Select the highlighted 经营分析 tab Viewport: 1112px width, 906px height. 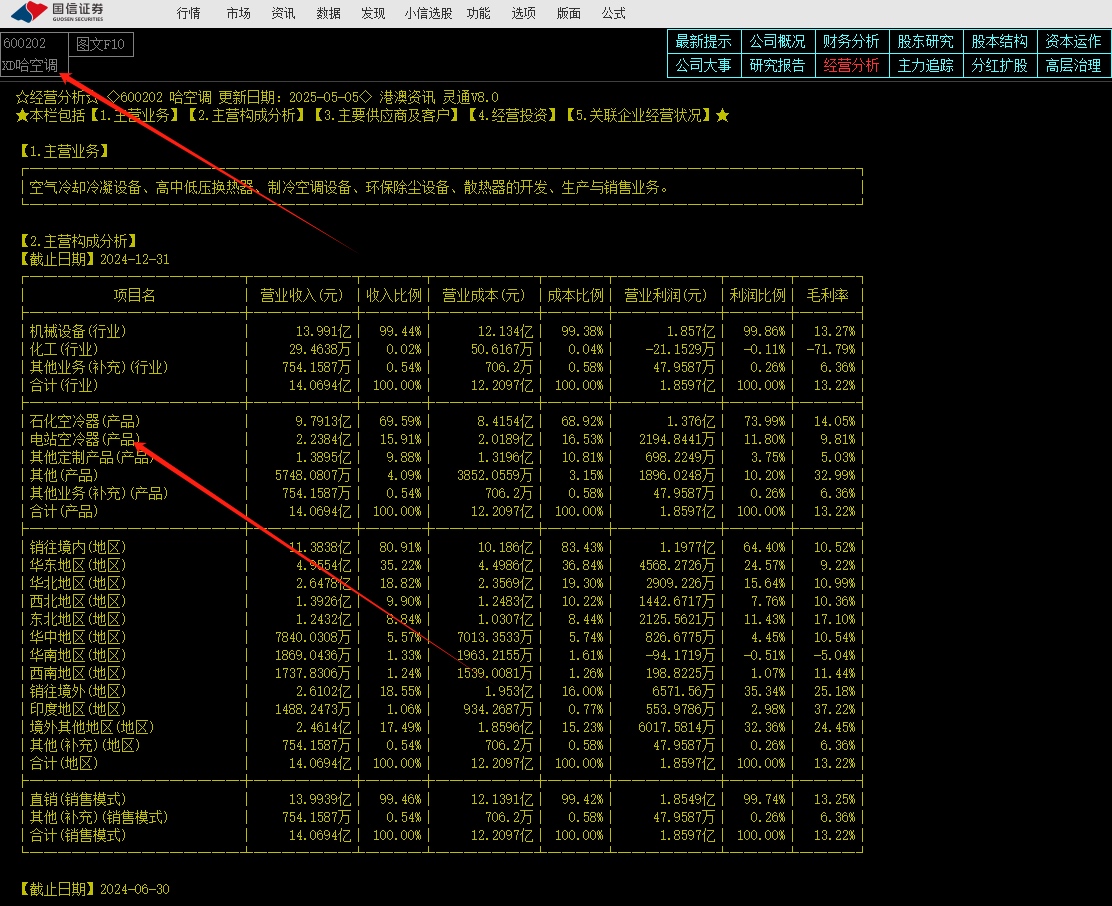coord(851,65)
